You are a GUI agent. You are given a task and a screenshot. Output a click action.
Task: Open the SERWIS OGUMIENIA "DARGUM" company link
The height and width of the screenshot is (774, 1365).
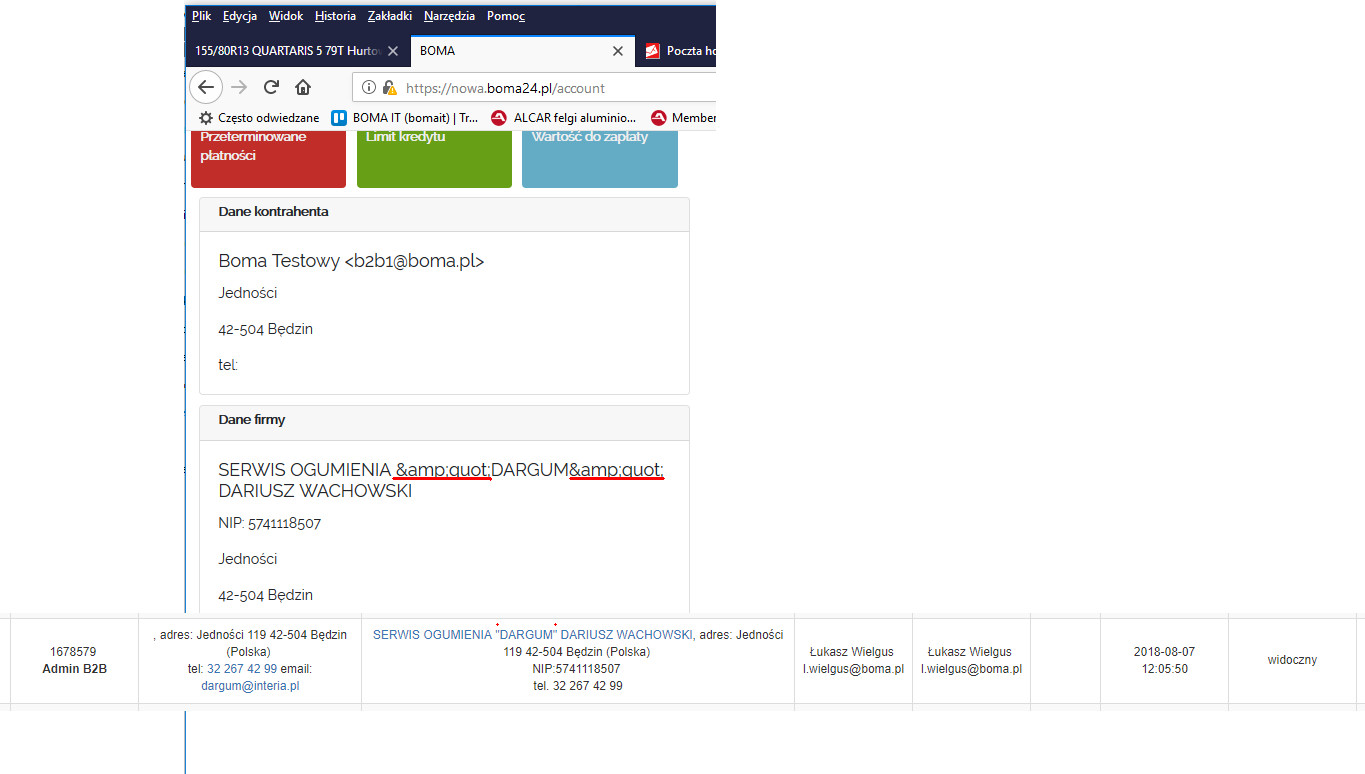point(532,634)
